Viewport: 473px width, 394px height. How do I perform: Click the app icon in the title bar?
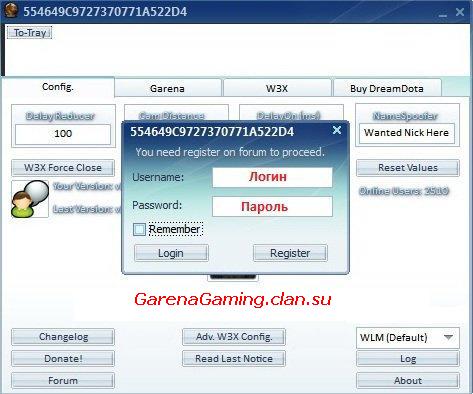[11, 11]
